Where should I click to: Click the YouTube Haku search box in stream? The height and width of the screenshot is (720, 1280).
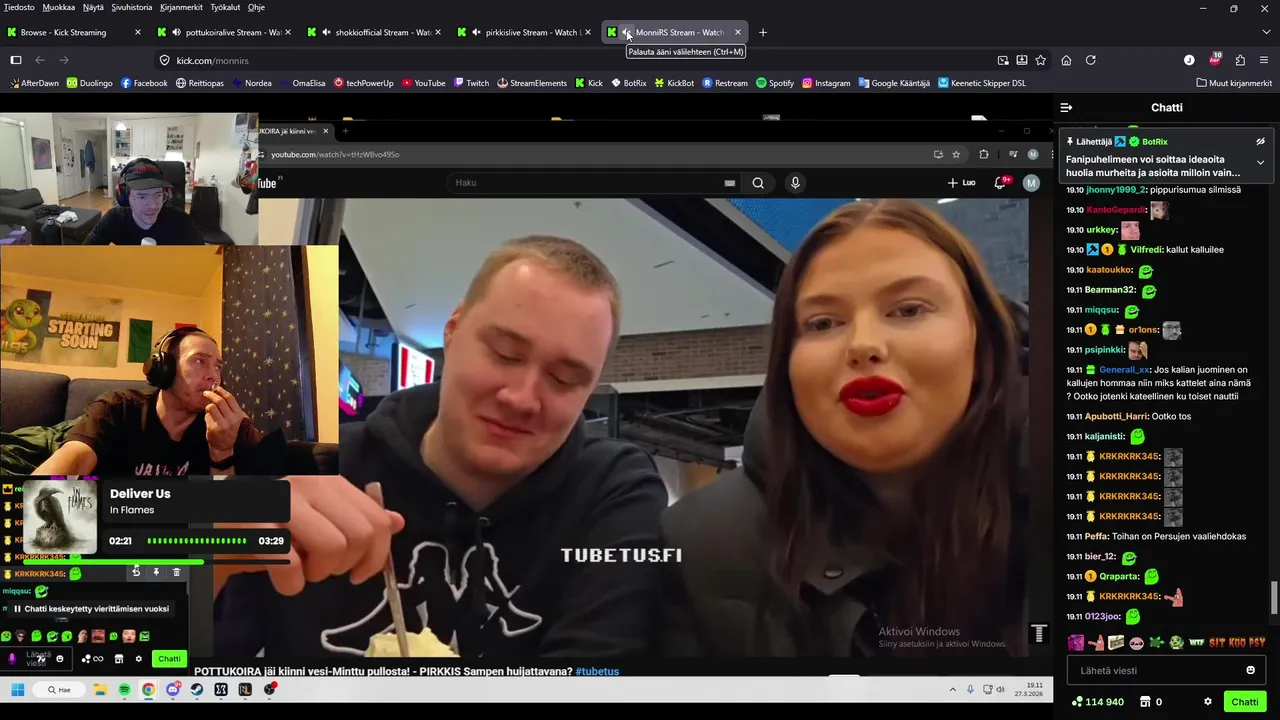[595, 183]
